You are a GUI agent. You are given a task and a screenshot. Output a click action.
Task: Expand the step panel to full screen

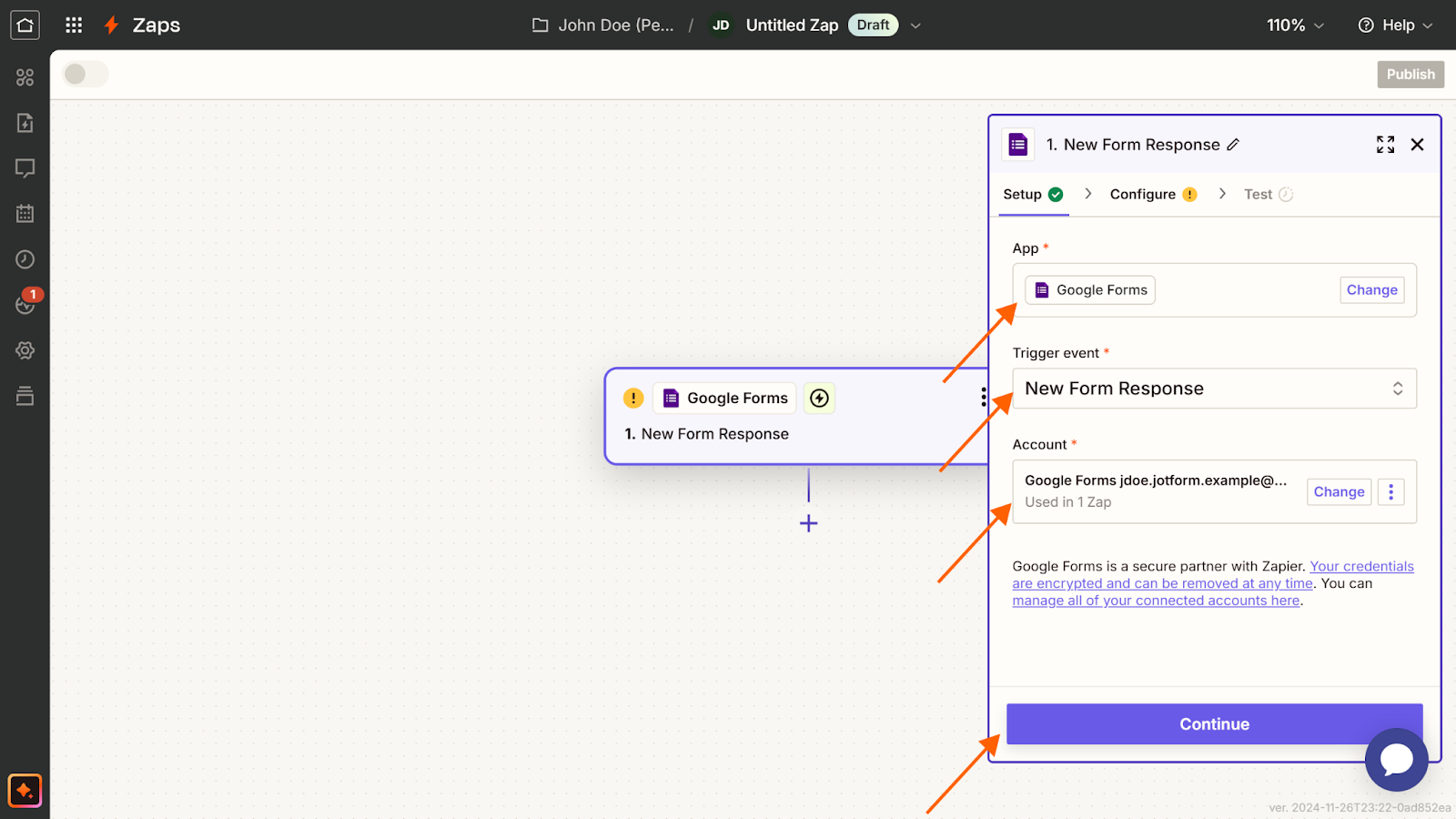click(1385, 145)
